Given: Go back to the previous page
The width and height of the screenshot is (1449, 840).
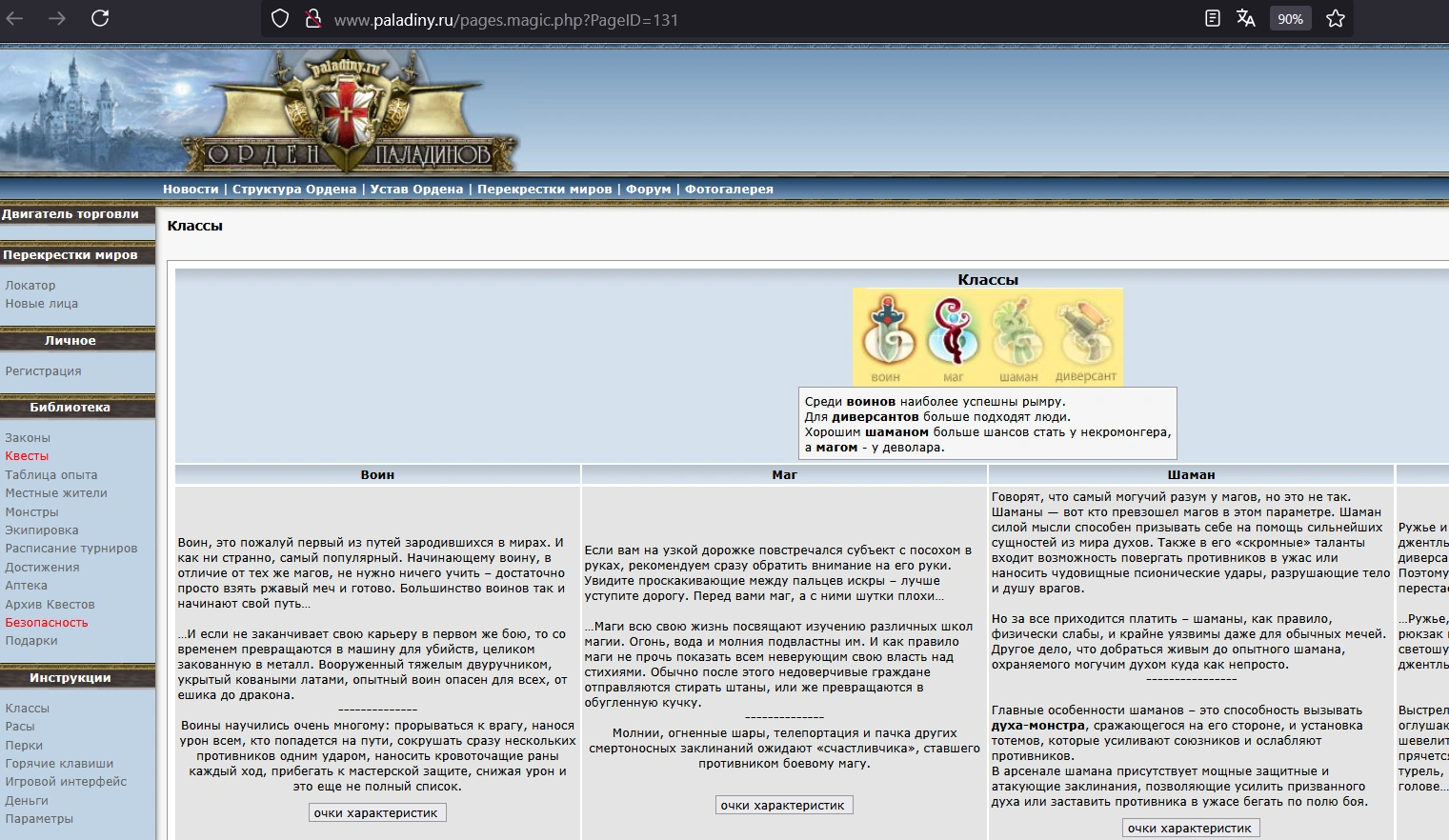Looking at the screenshot, I should (15, 18).
